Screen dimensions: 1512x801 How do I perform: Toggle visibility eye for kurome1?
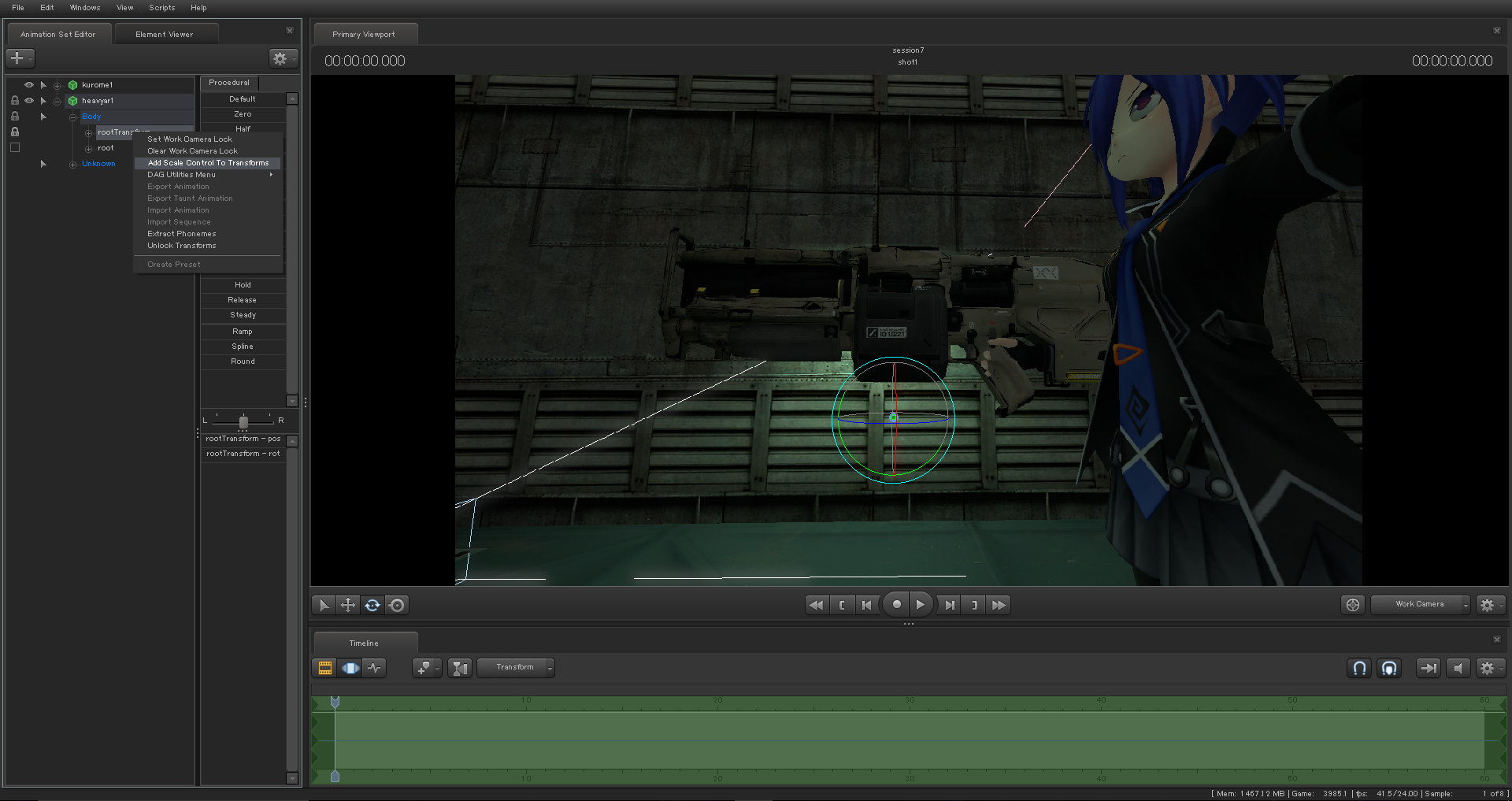pos(29,85)
